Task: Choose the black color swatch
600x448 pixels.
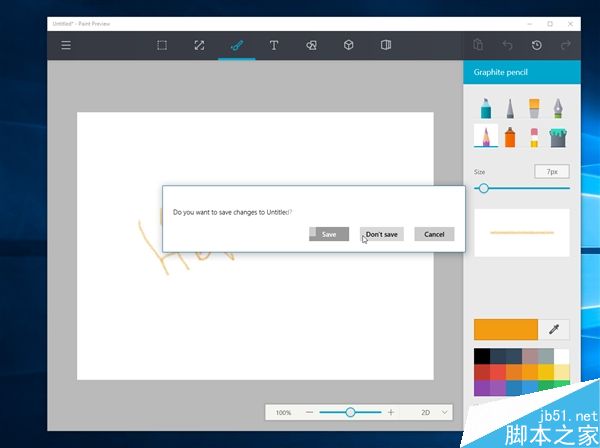Action: coord(482,356)
